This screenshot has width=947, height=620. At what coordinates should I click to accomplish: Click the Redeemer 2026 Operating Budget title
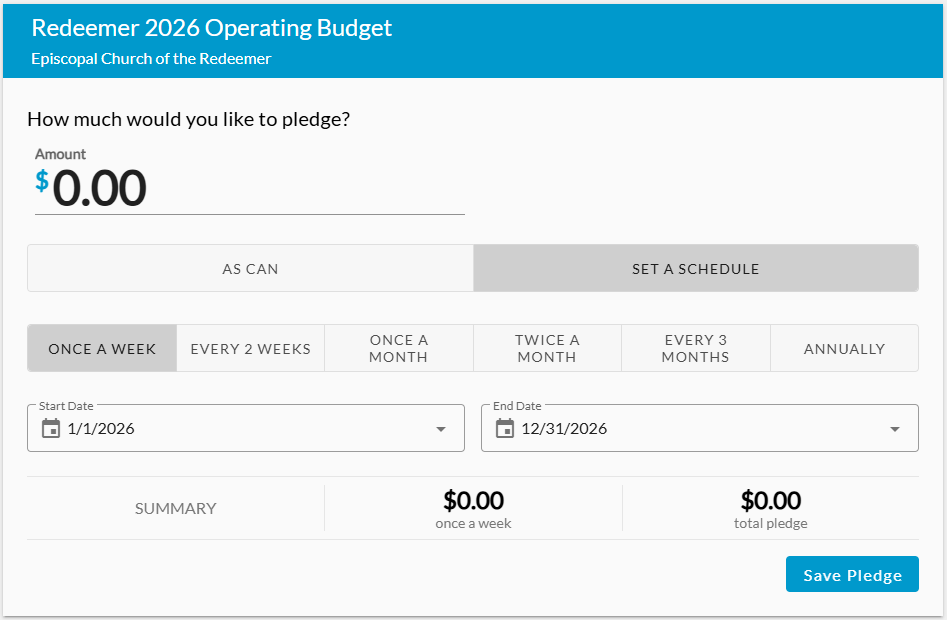[x=212, y=28]
